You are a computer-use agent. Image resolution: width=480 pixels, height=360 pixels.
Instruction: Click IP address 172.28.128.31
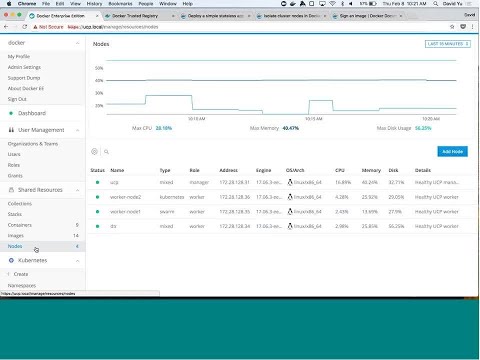pos(234,182)
